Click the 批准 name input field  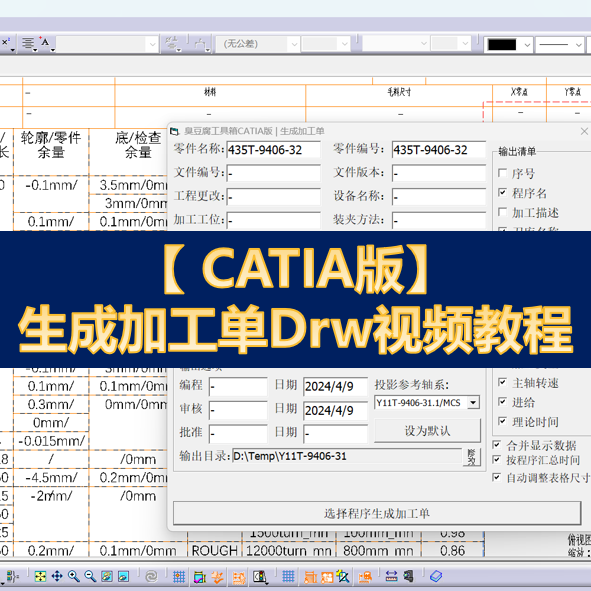coord(238,433)
